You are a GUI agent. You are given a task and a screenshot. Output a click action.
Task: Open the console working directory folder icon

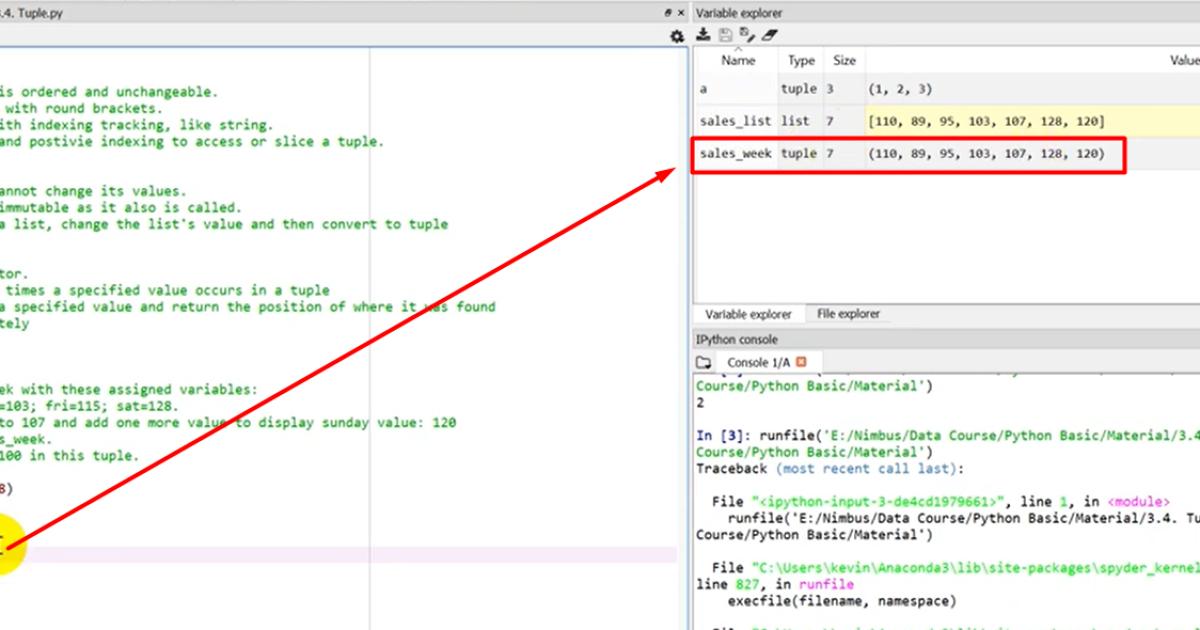[704, 362]
